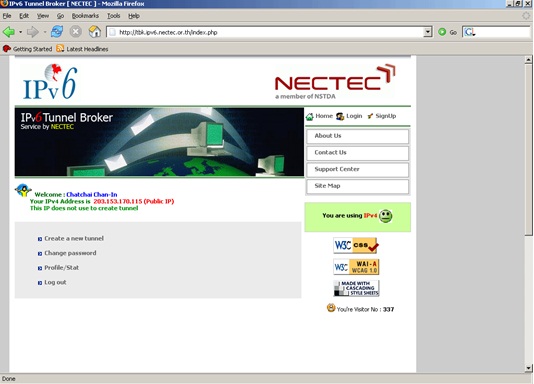
Task: Open the Forward button history dropdown arrow
Action: [x=45, y=32]
